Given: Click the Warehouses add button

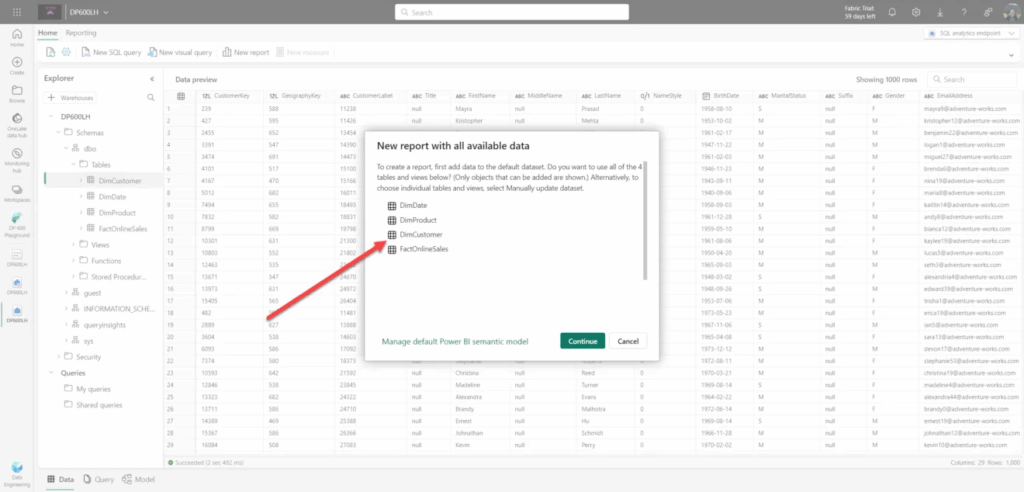Looking at the screenshot, I should pyautogui.click(x=70, y=97).
